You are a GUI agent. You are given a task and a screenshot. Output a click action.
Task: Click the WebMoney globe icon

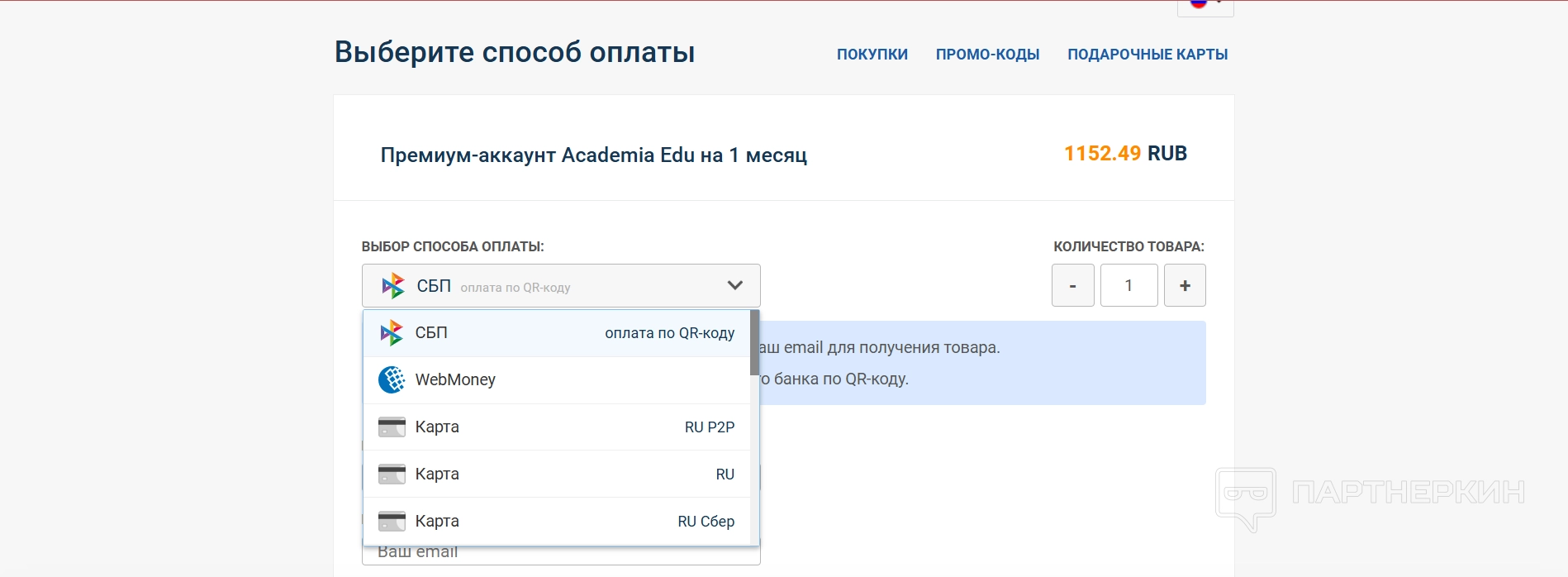click(392, 380)
